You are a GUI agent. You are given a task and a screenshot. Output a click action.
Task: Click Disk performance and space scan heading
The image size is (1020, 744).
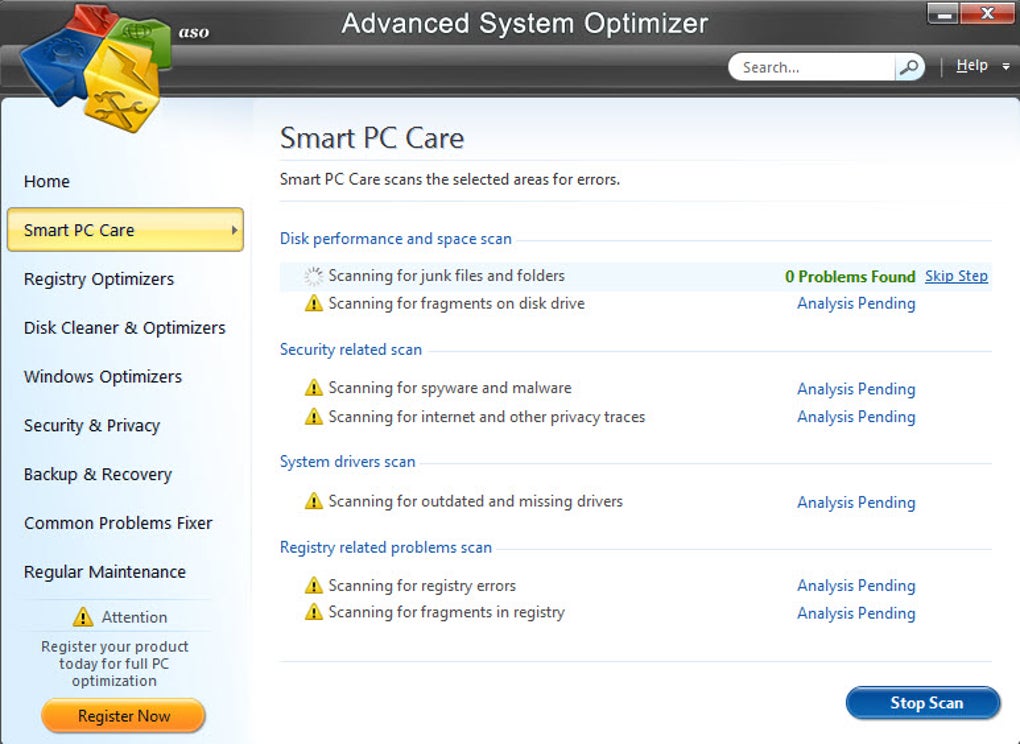396,239
